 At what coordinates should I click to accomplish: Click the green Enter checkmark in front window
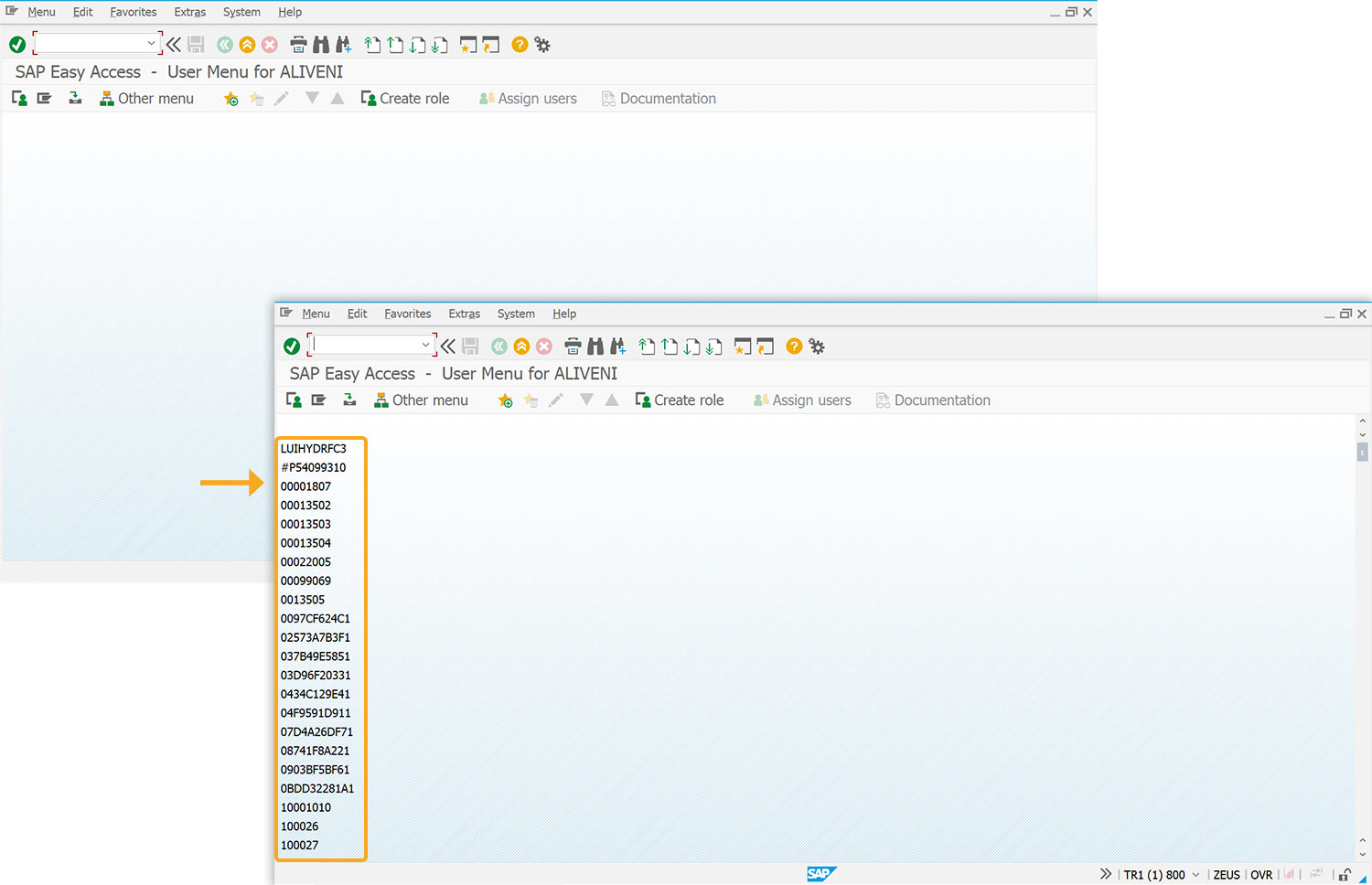(x=292, y=347)
